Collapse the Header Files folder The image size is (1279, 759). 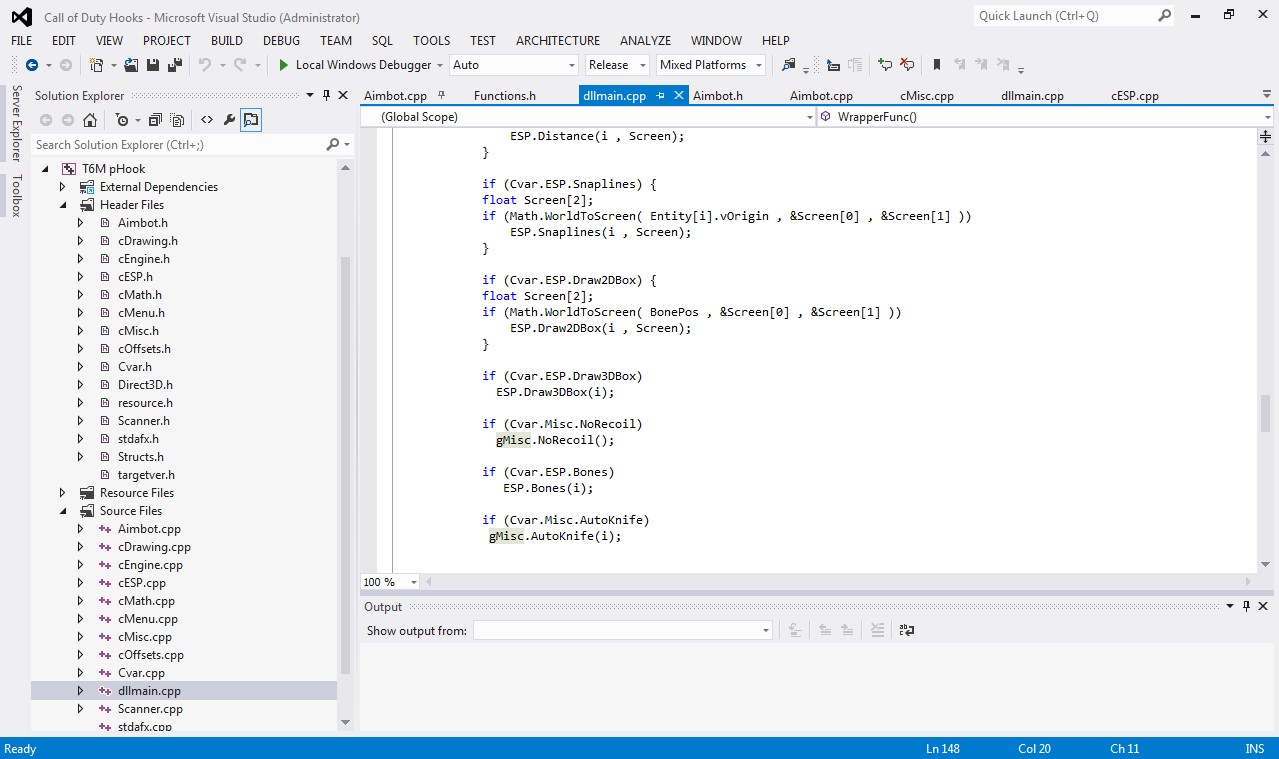(62, 205)
